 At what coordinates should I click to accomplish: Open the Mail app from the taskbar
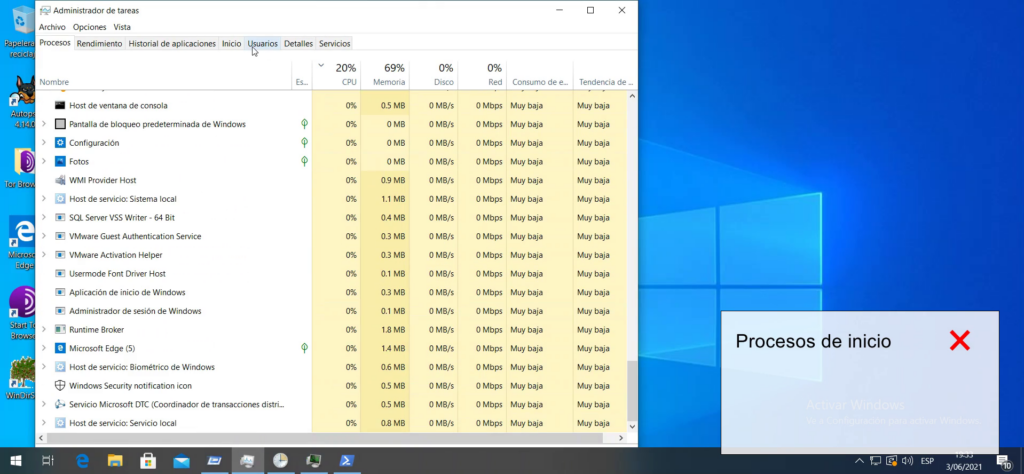coord(181,461)
